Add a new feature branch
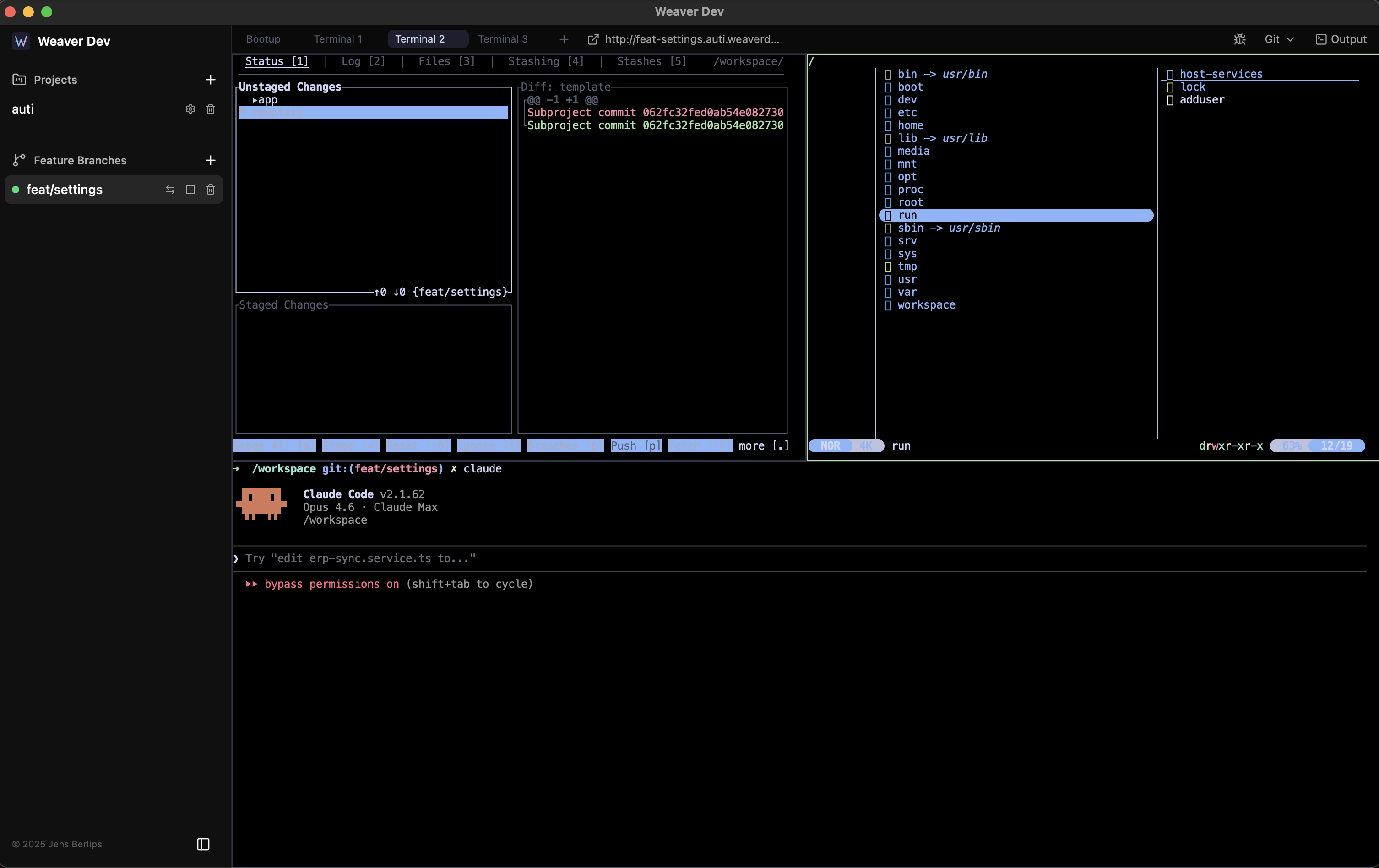The height and width of the screenshot is (868, 1379). point(210,160)
